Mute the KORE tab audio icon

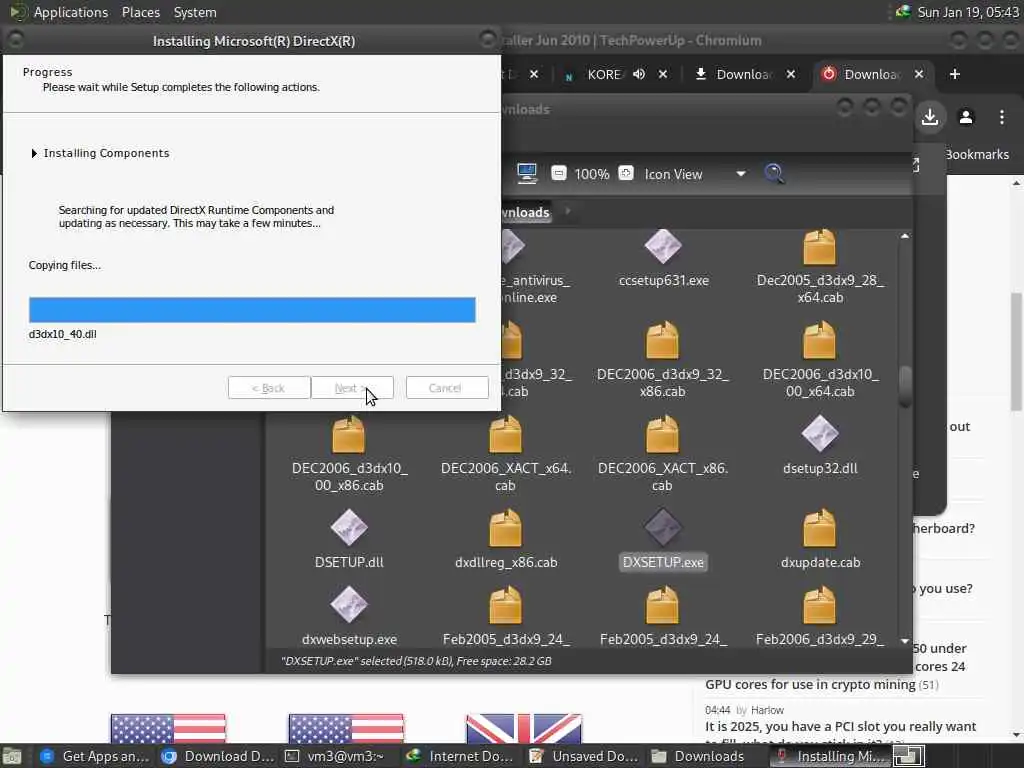[x=639, y=74]
